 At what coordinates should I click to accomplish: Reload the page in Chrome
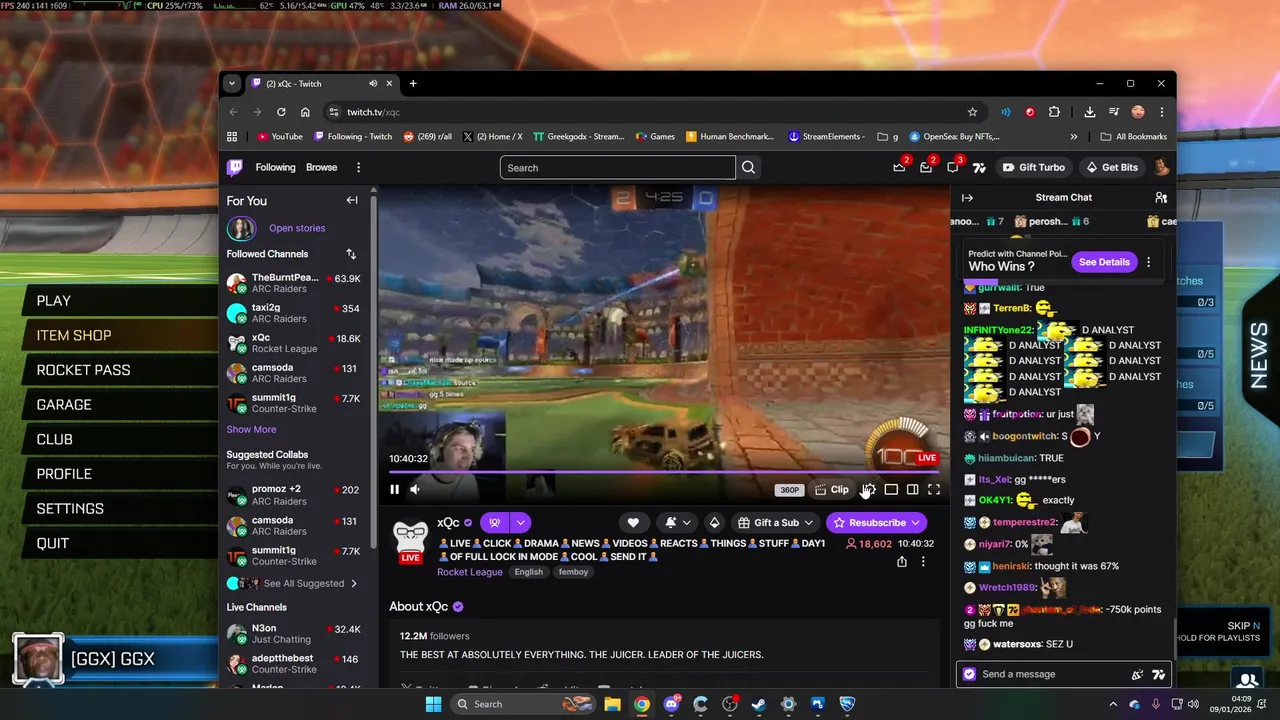pyautogui.click(x=281, y=112)
